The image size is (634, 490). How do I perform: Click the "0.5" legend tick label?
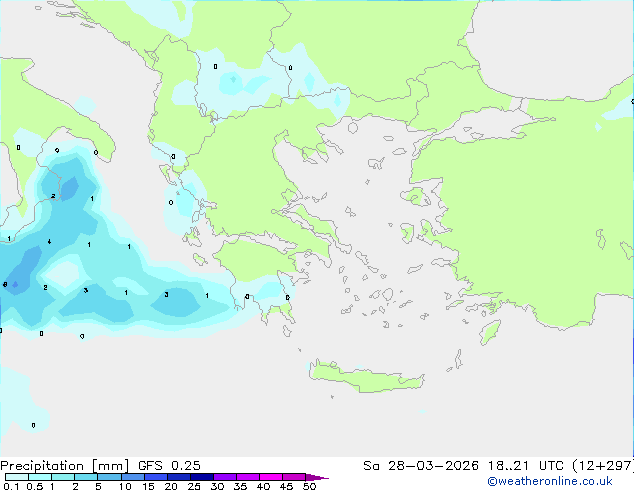point(35,486)
